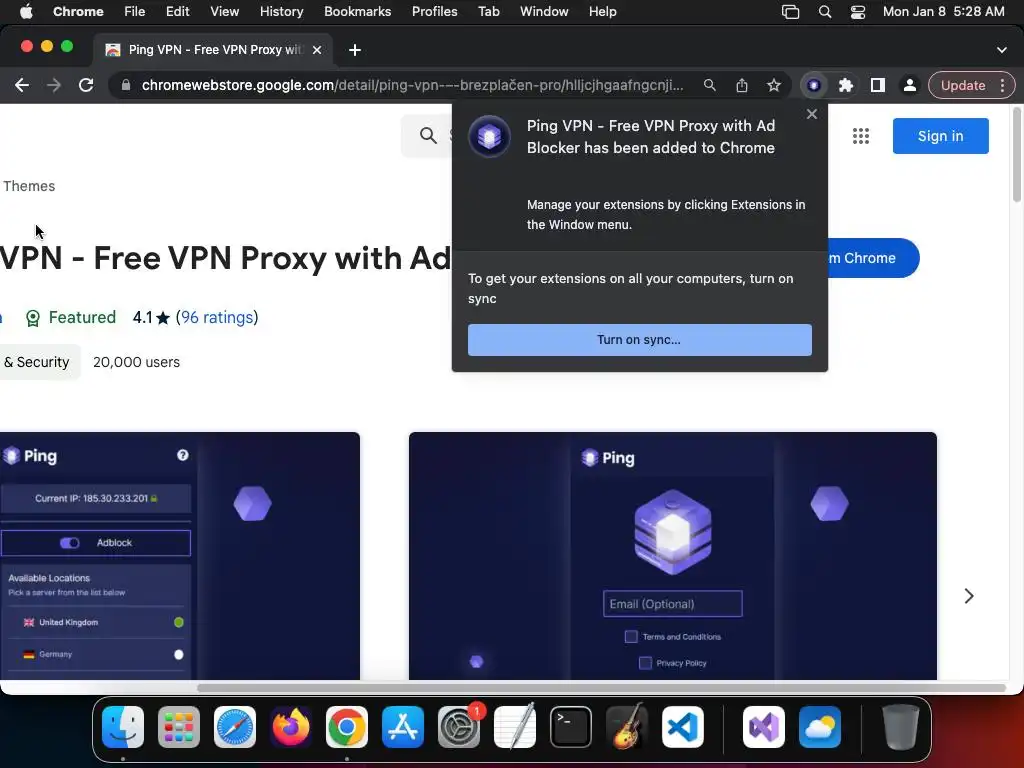Launch GarageBand from the Dock
The width and height of the screenshot is (1024, 768).
point(627,727)
